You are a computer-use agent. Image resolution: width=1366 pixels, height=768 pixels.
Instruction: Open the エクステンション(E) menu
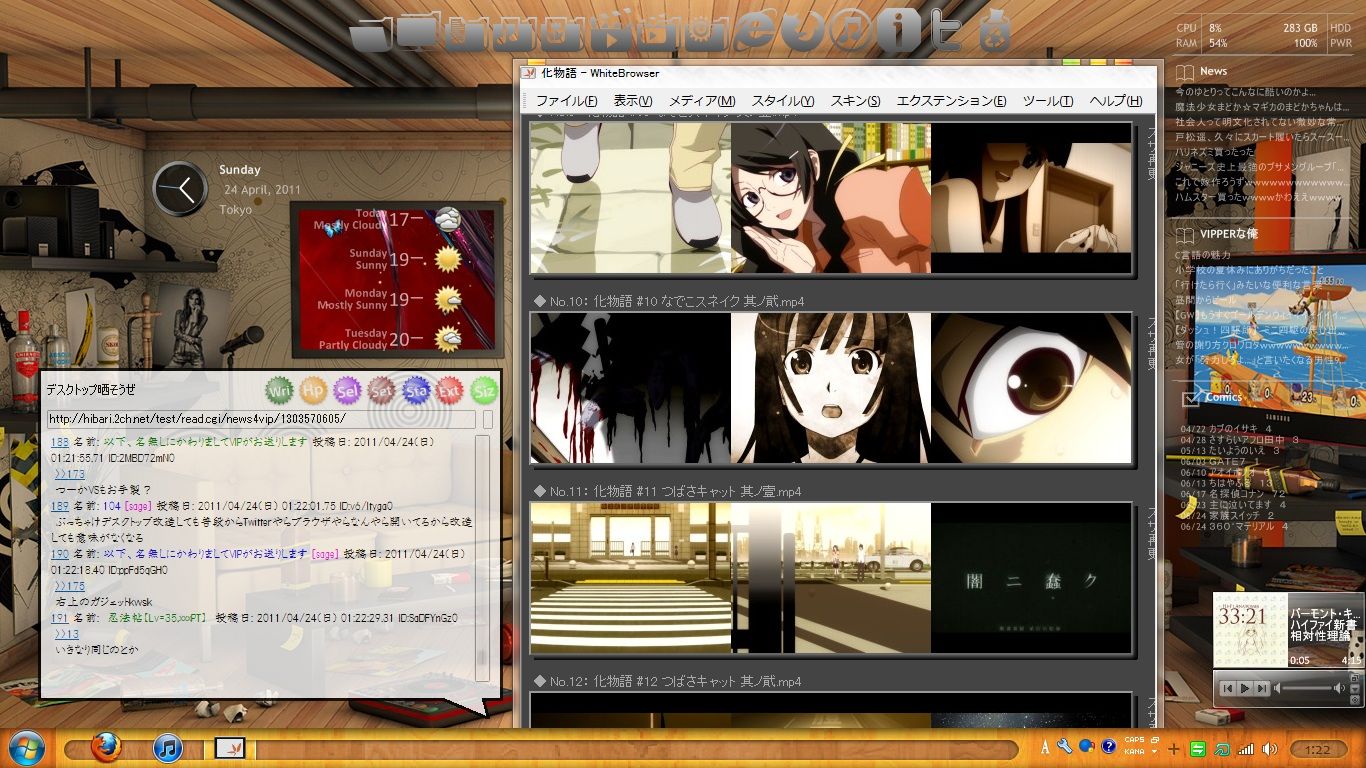pos(951,101)
